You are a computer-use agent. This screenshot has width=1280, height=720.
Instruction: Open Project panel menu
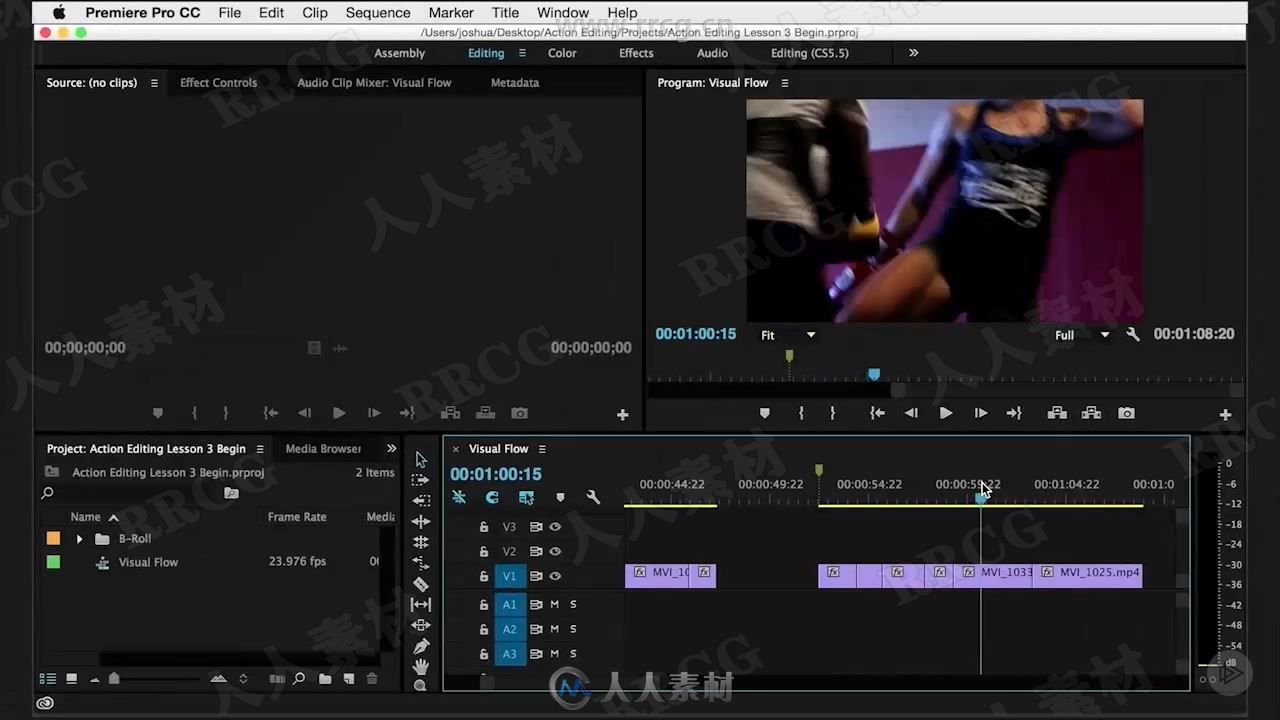coord(260,449)
